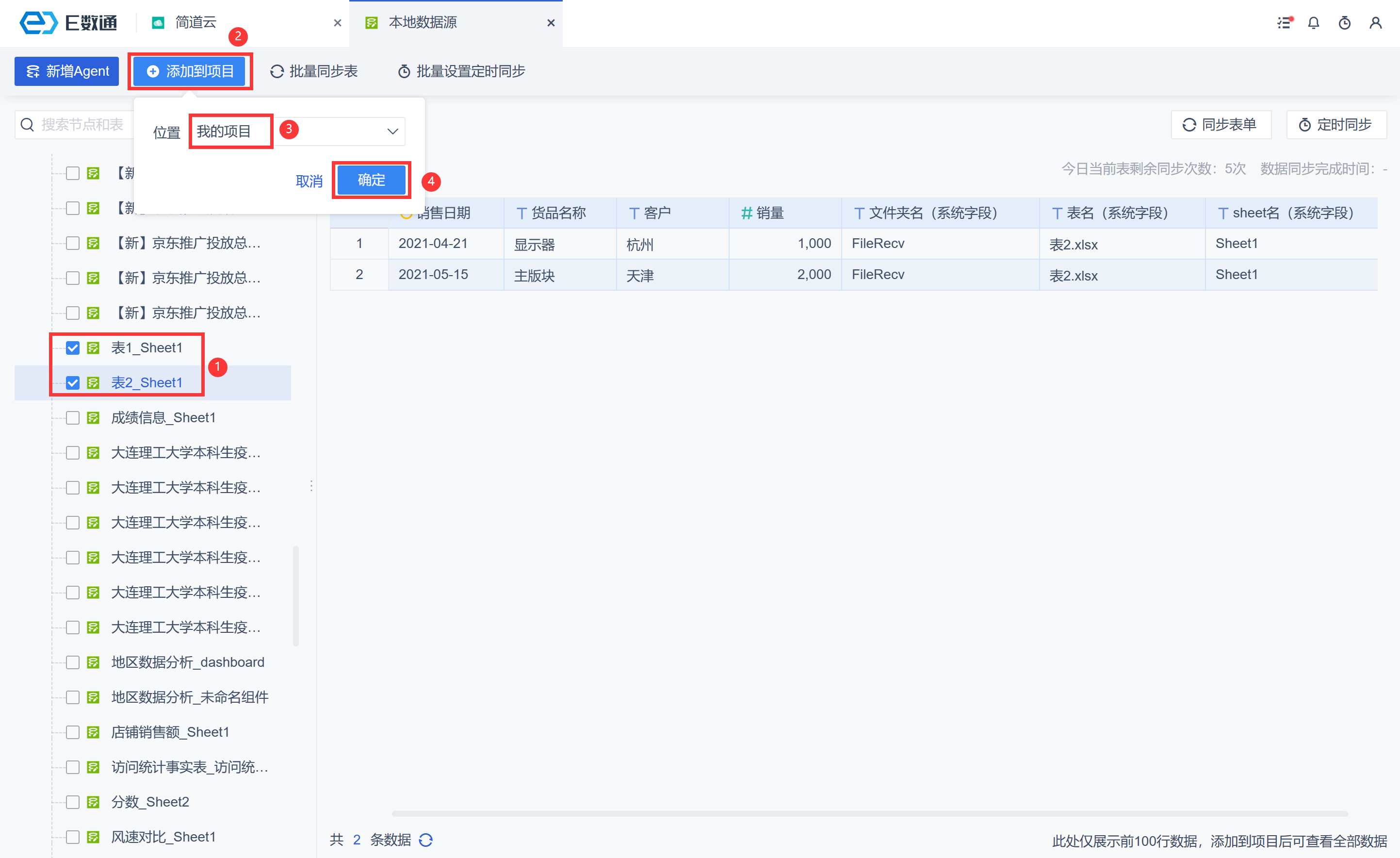This screenshot has width=1400, height=858.
Task: Click the notification bell icon
Action: point(1313,23)
